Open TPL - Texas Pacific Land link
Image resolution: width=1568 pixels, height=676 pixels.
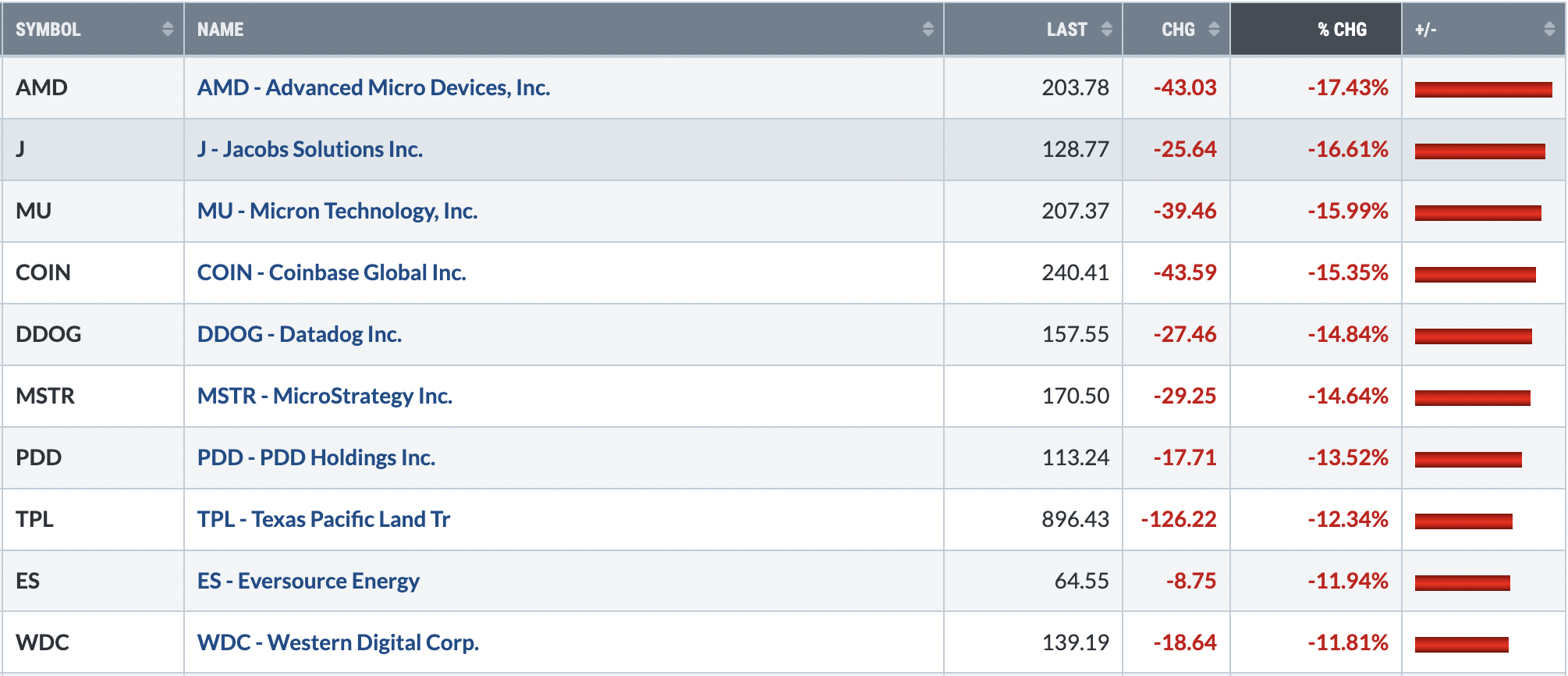click(324, 519)
